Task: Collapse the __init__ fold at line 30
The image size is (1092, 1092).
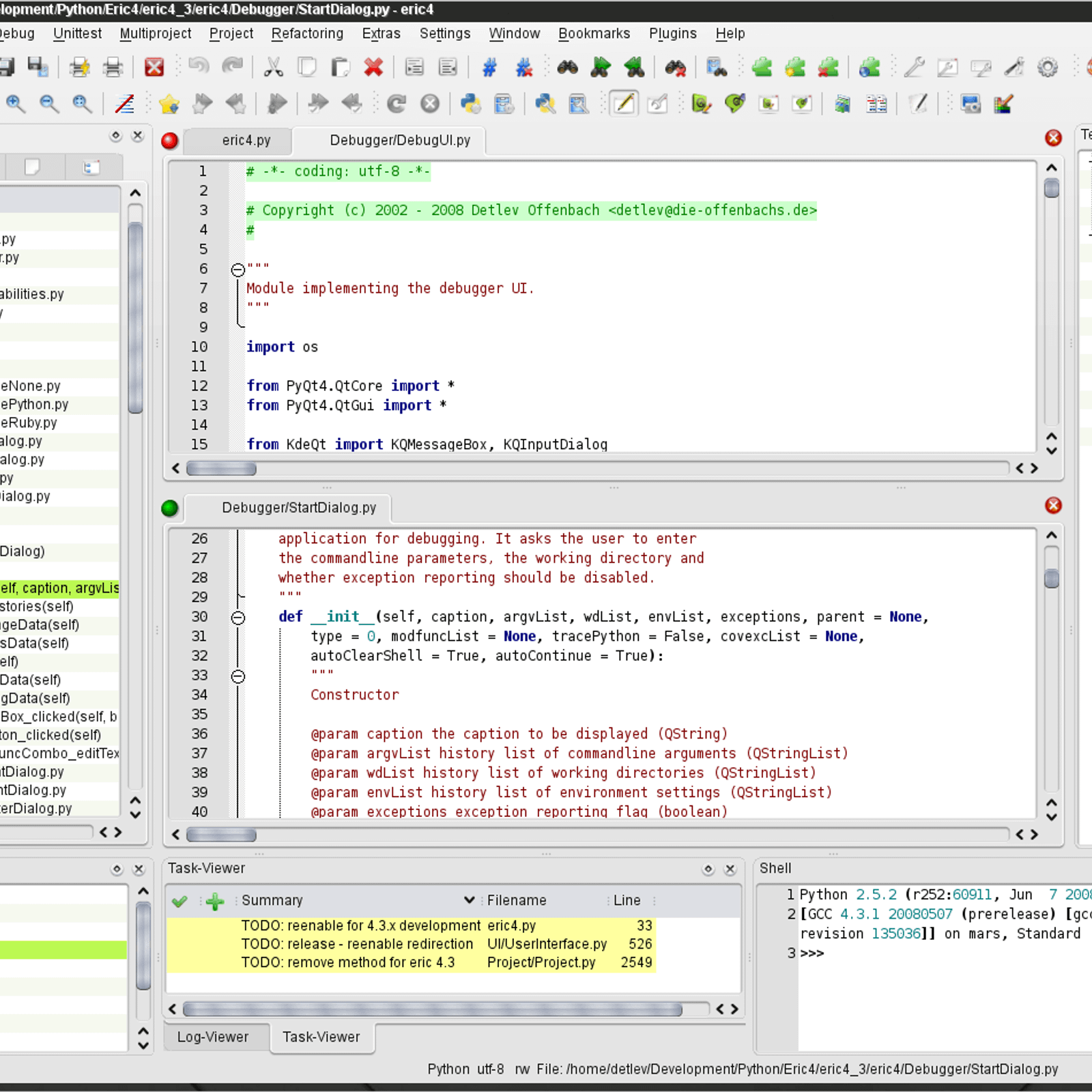Action: click(238, 617)
